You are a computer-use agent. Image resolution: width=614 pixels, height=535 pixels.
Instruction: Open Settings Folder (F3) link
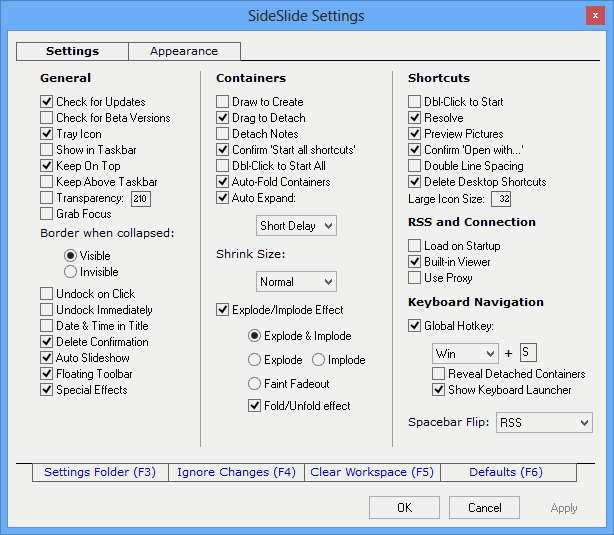click(100, 472)
